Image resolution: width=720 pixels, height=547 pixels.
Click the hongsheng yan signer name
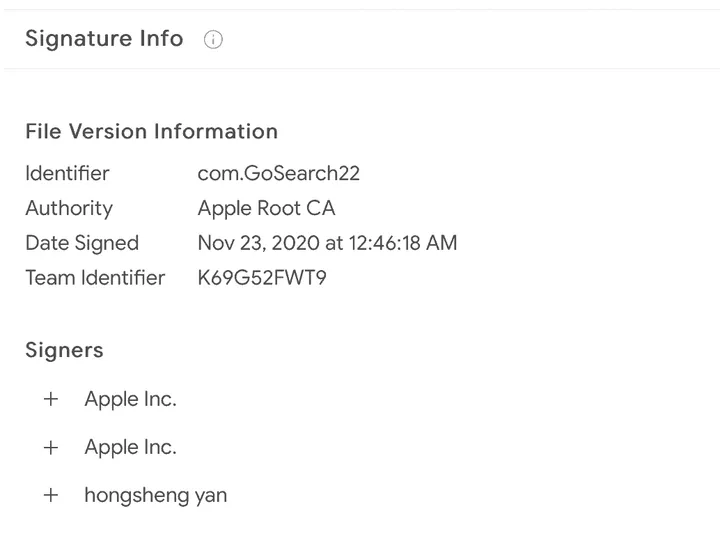coord(155,495)
